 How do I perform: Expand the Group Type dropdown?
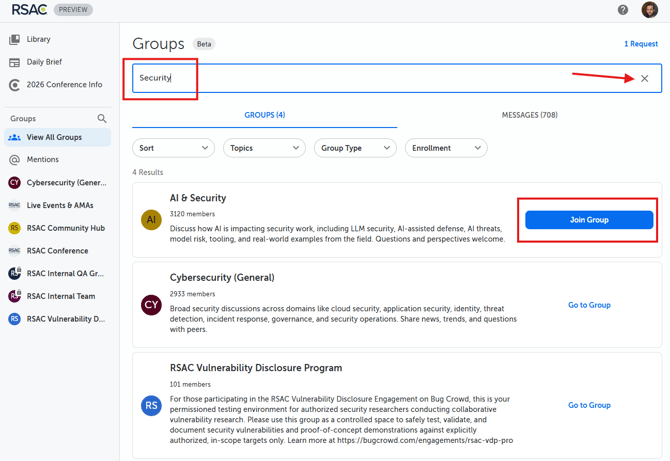355,148
